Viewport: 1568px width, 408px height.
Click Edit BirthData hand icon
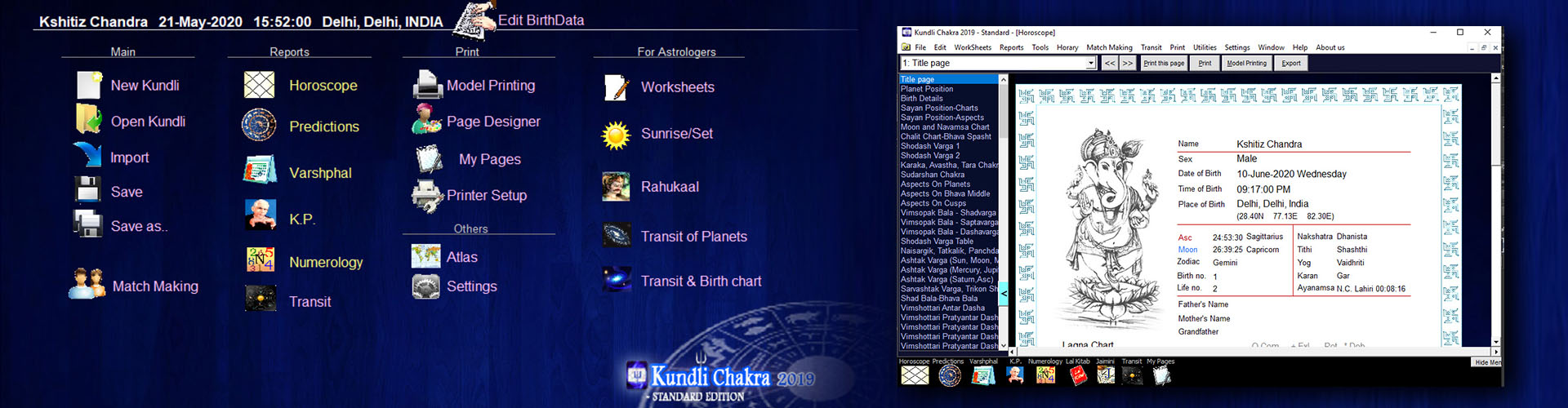coord(474,20)
